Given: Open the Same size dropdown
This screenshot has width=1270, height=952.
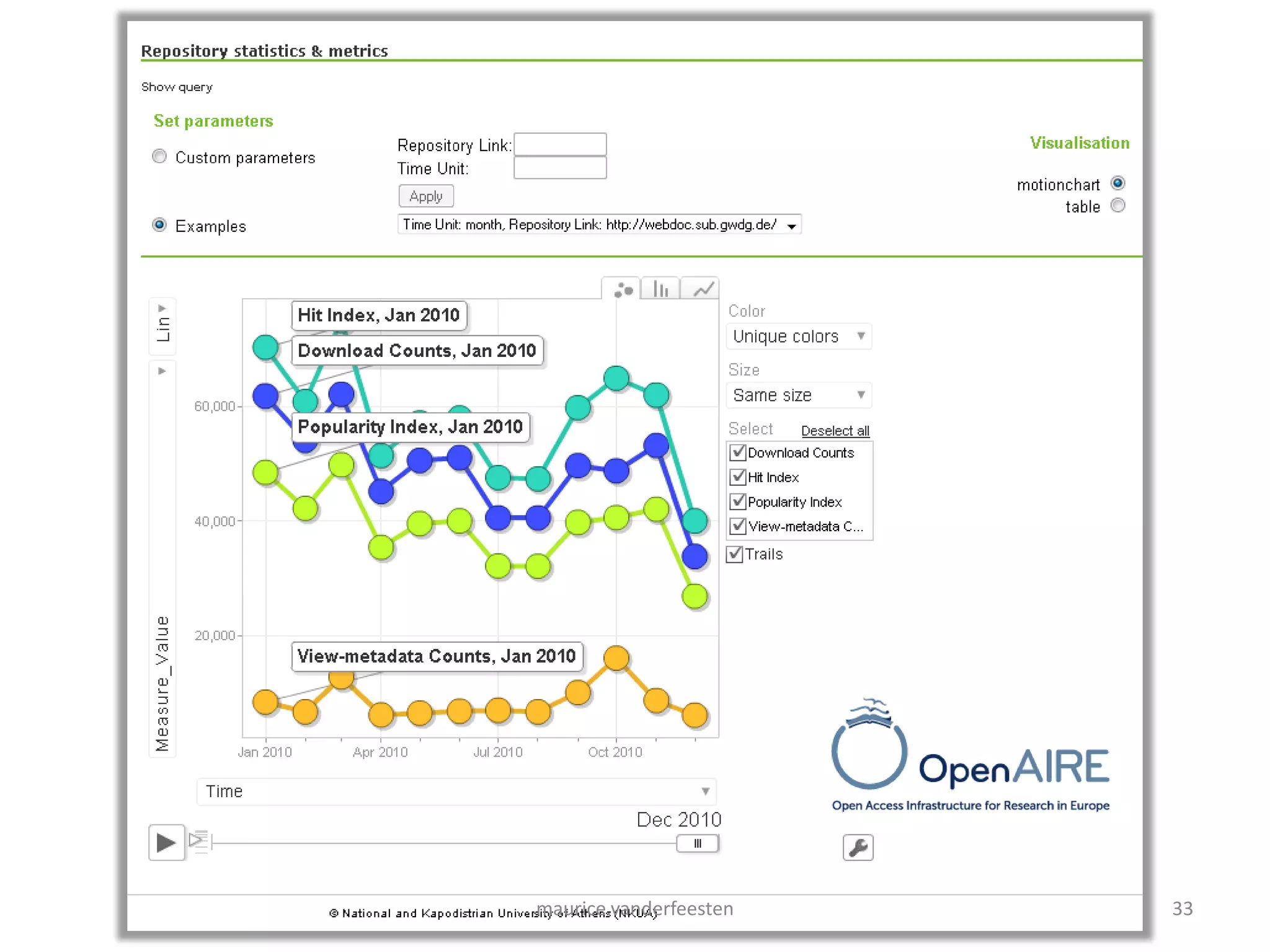Looking at the screenshot, I should click(799, 395).
